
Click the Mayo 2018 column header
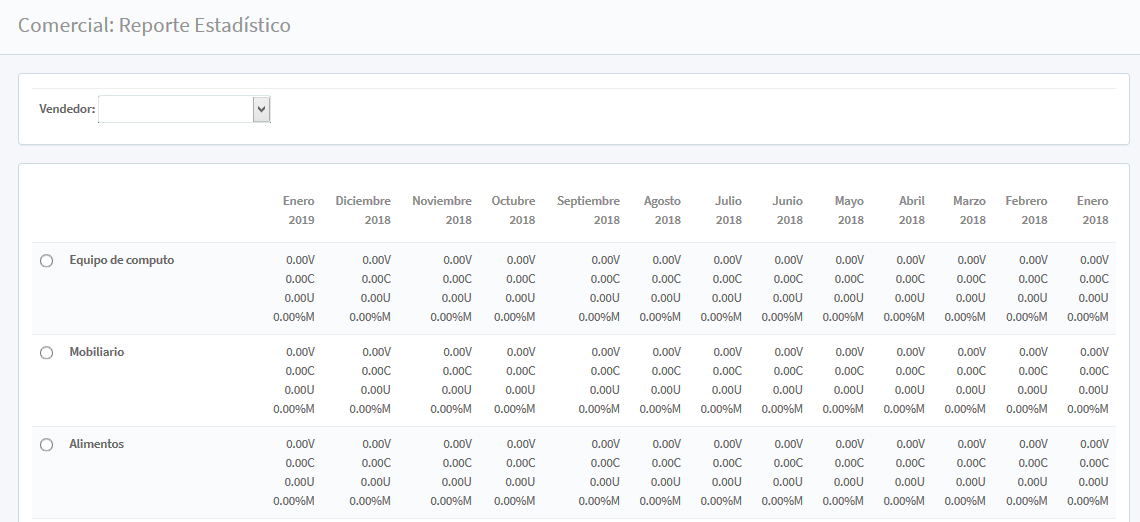tap(849, 210)
